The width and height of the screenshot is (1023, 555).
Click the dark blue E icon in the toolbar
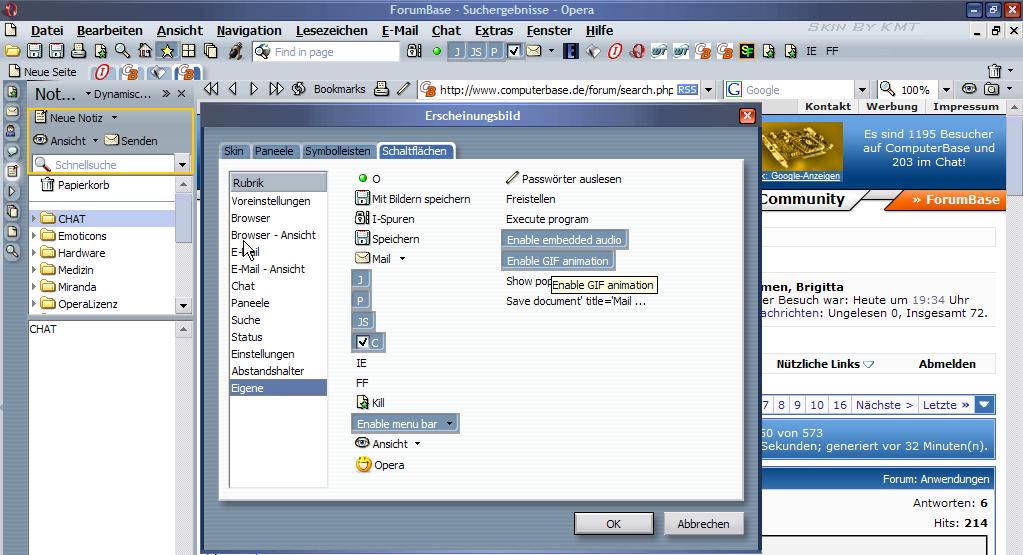click(x=571, y=51)
